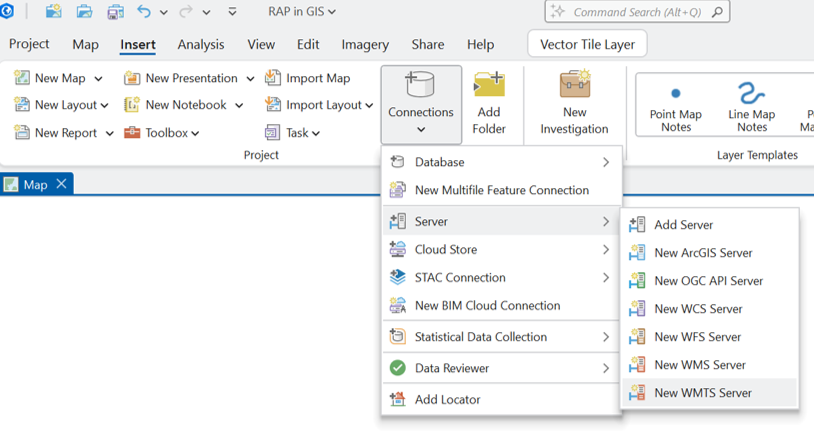Click the undo arrow icon
814x439 pixels.
coord(144,12)
